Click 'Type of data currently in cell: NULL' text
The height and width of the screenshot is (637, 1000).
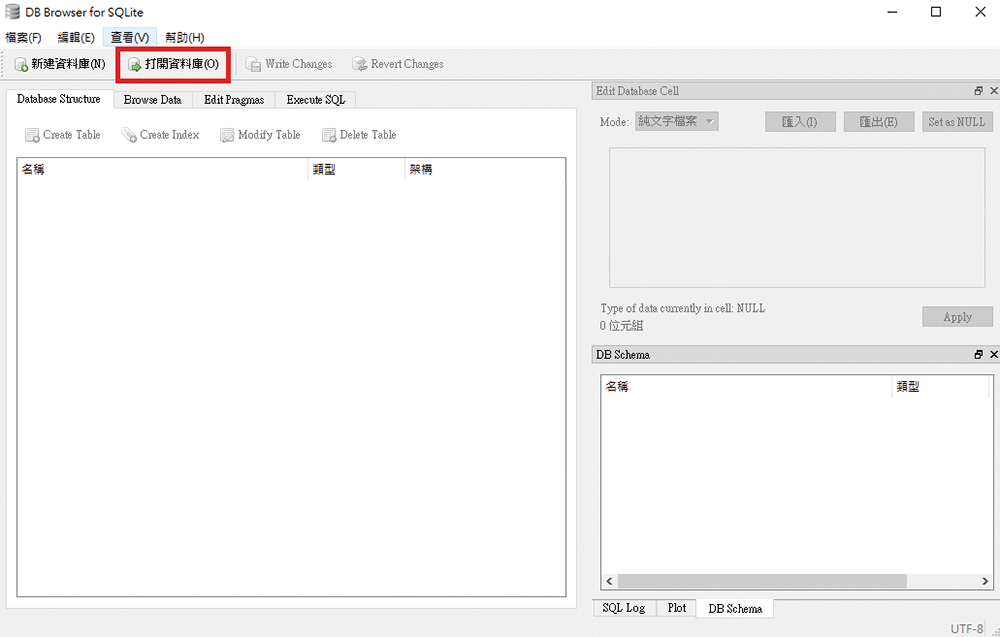pyautogui.click(x=682, y=308)
